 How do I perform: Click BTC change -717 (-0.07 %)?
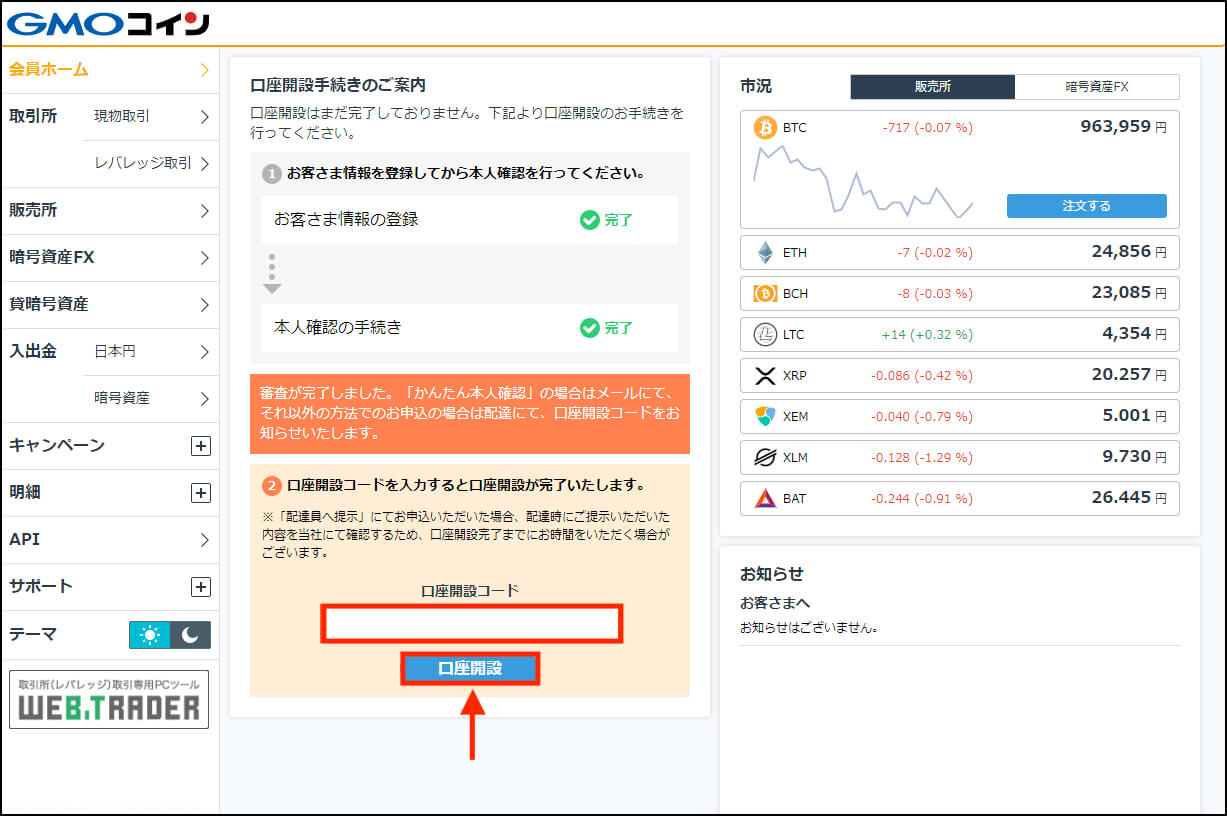click(927, 128)
